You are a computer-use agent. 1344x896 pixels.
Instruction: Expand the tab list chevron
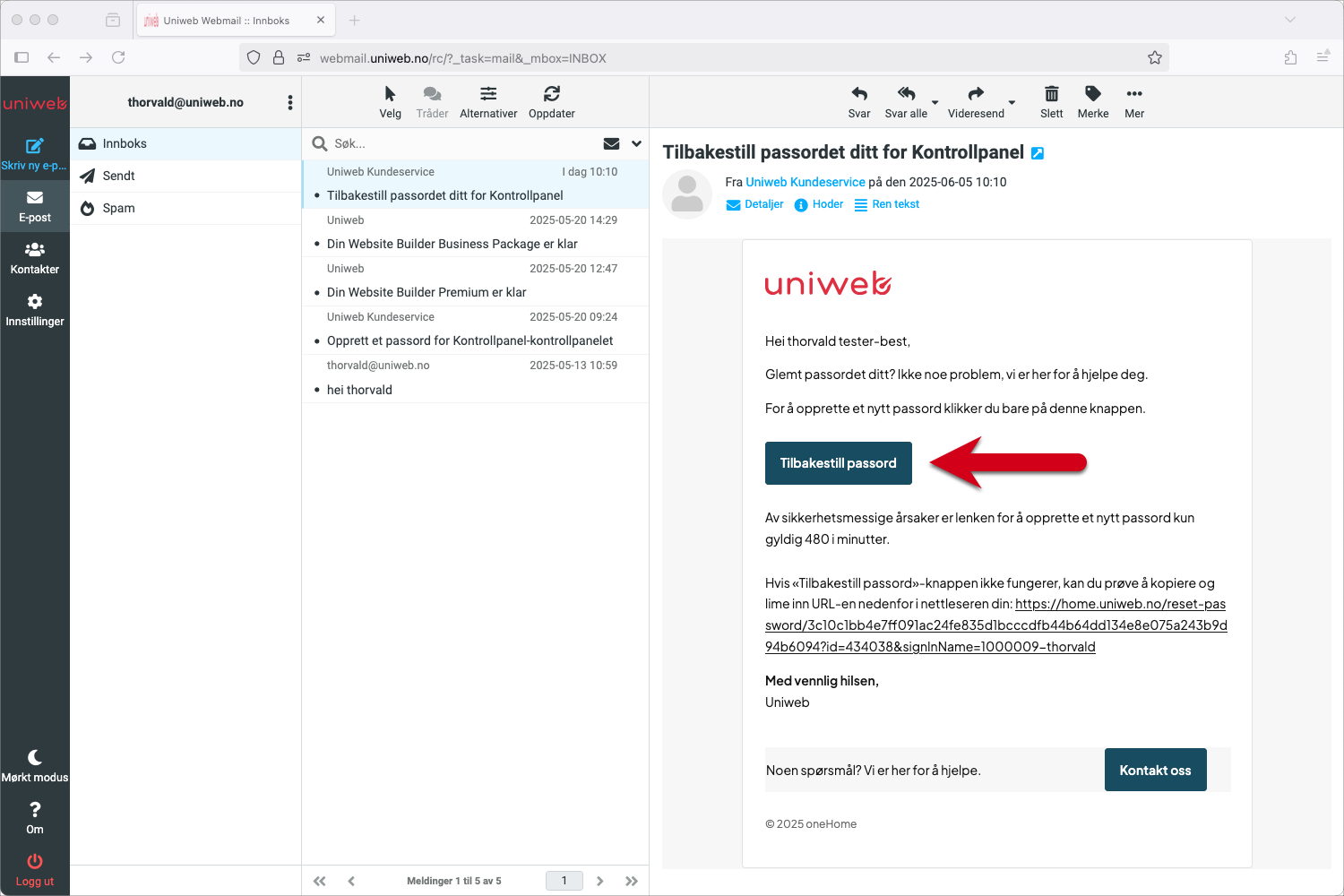coord(1290,20)
